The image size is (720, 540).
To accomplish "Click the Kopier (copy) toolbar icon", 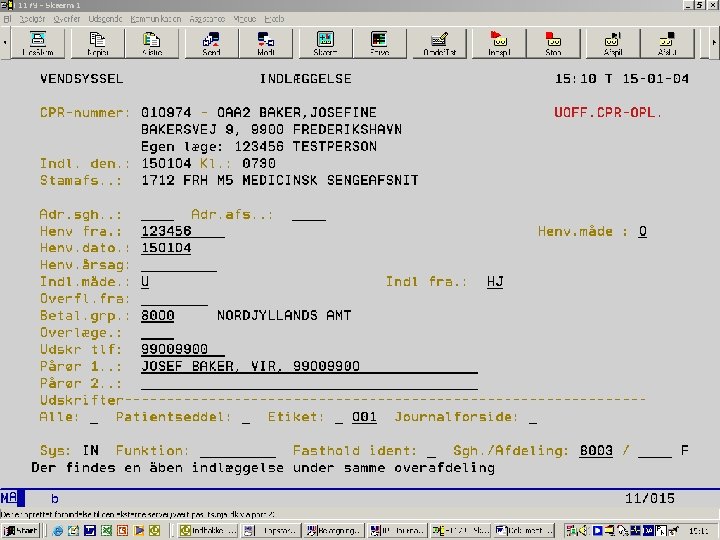I will click(97, 44).
